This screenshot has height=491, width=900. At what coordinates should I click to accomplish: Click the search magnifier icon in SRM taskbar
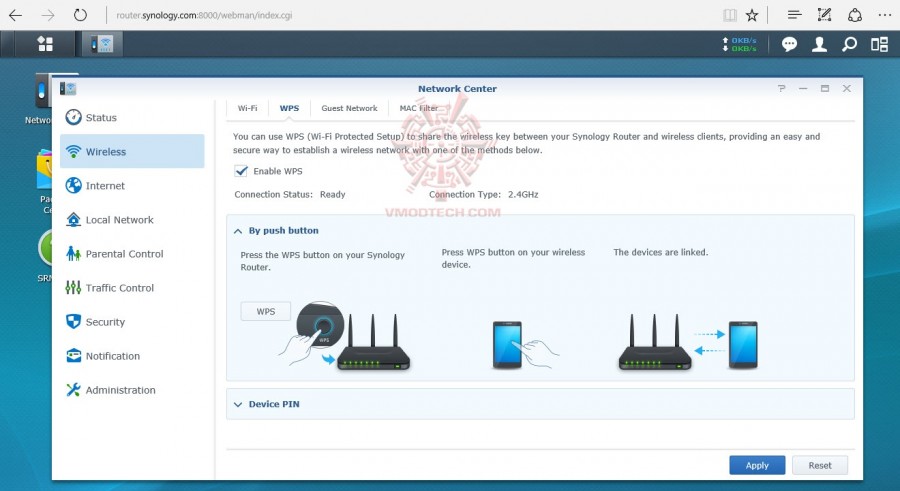(x=849, y=44)
